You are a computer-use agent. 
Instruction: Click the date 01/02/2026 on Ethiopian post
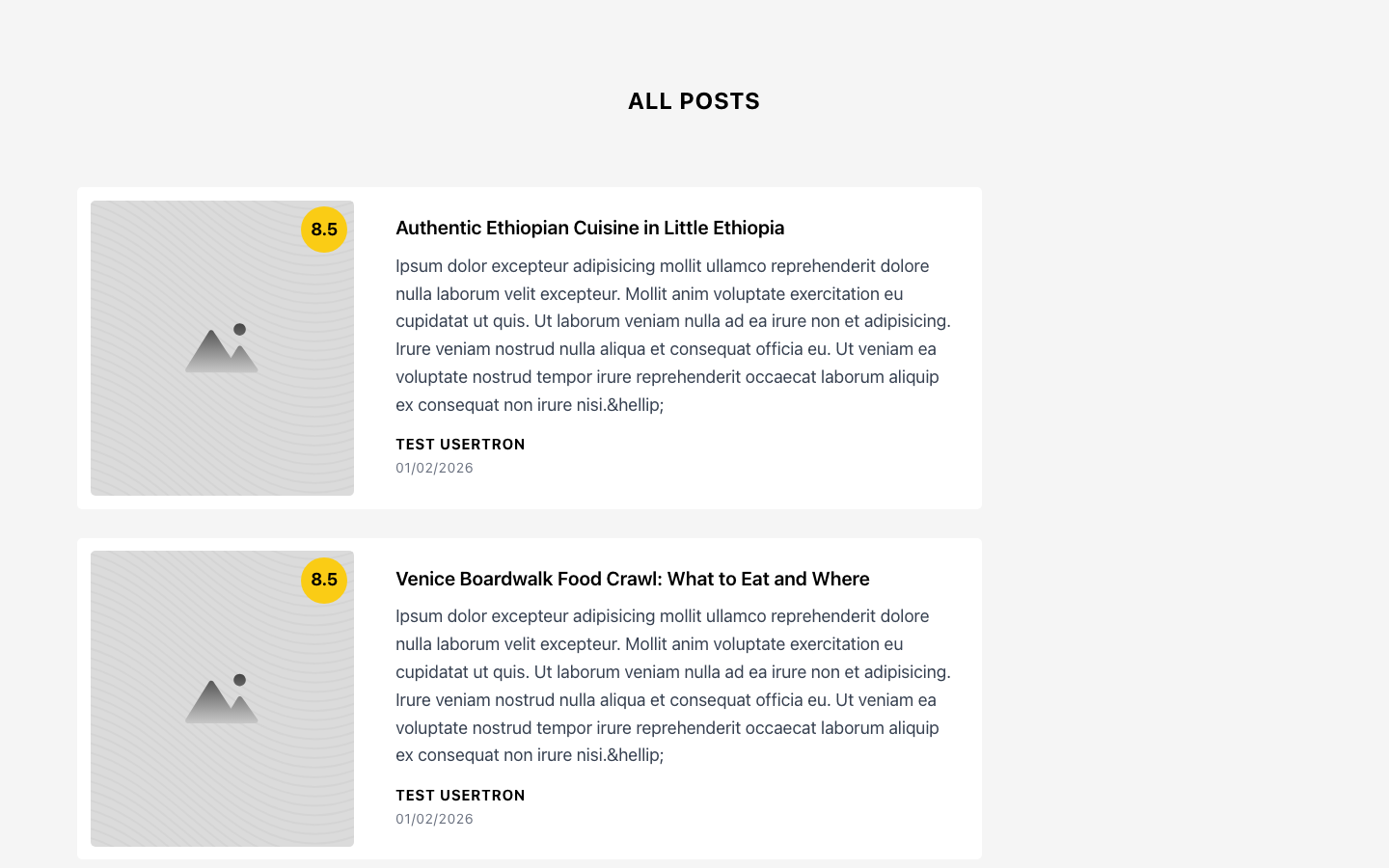coord(434,468)
